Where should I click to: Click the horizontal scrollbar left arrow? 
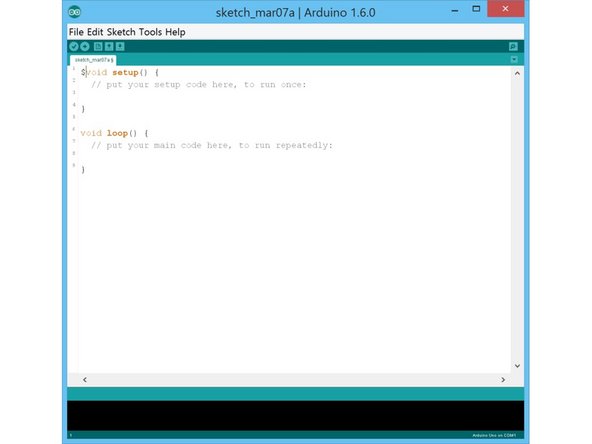[x=85, y=379]
